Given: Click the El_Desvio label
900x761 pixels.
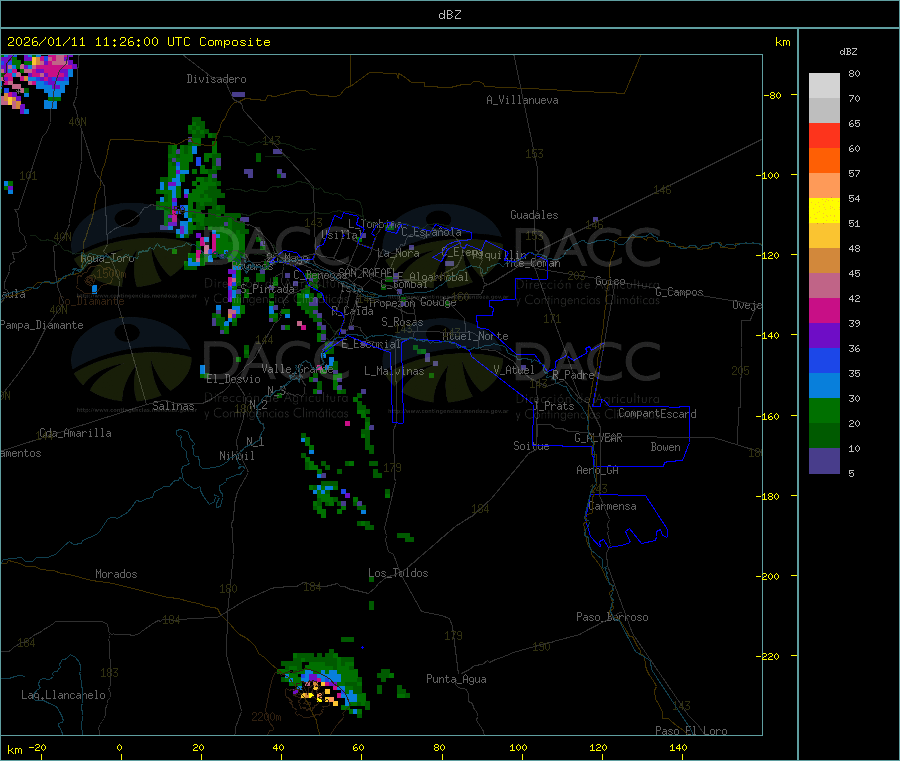Looking at the screenshot, I should tap(234, 379).
